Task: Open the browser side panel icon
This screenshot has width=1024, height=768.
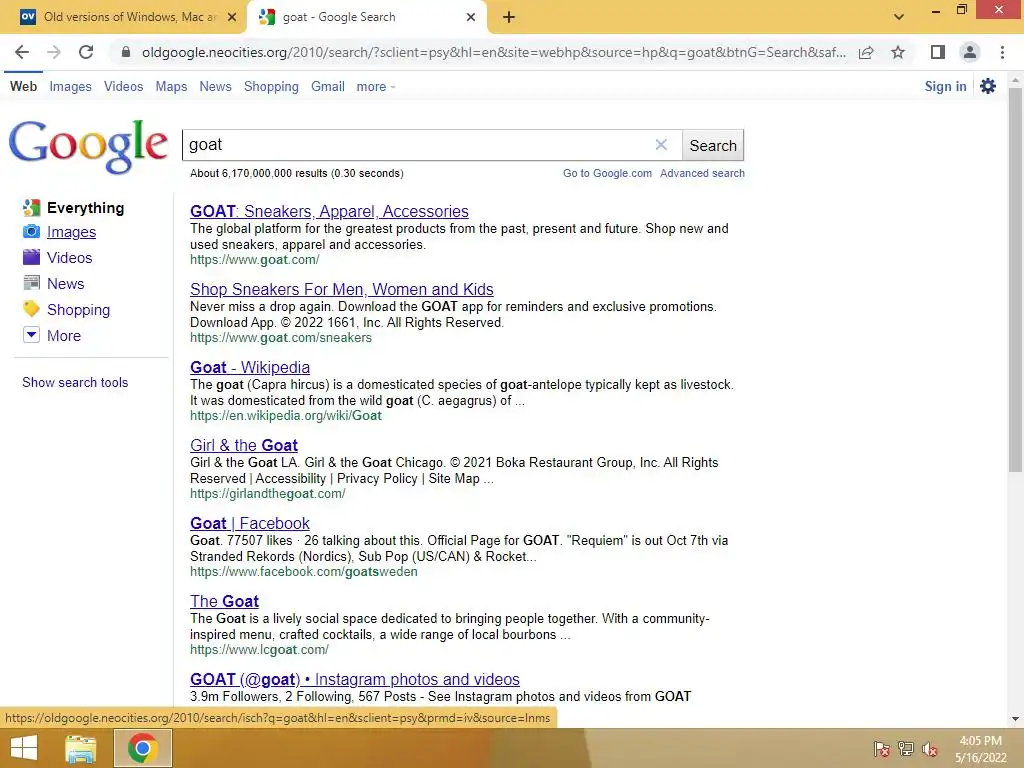Action: point(938,52)
